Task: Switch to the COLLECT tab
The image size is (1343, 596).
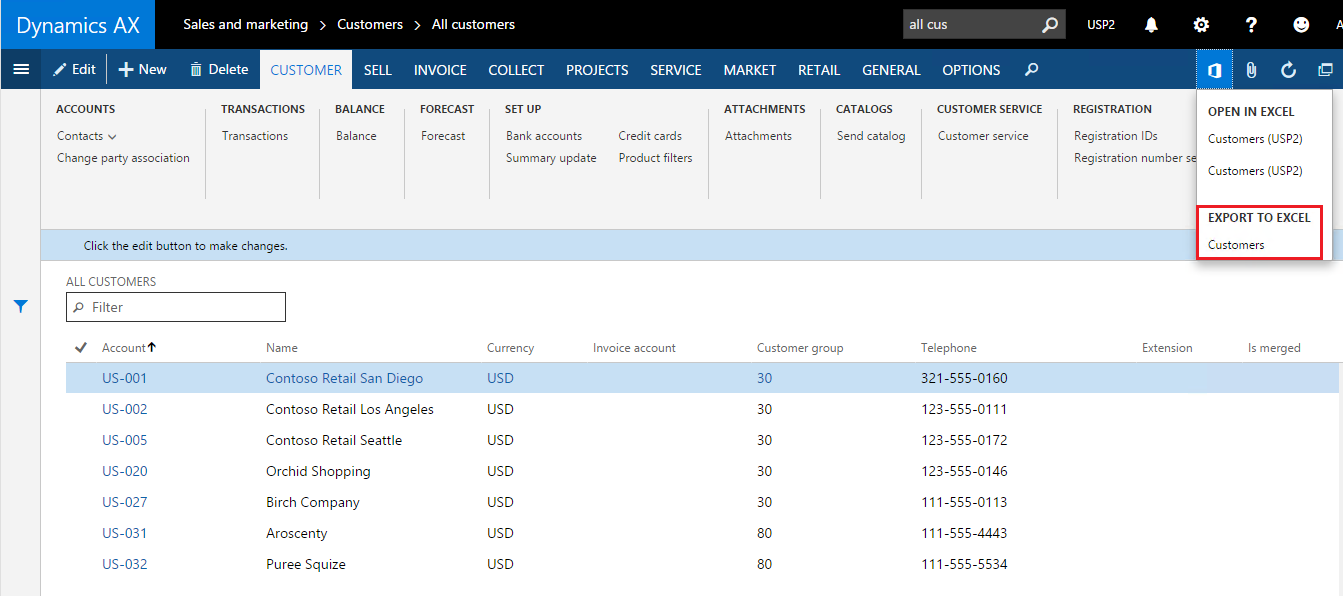Action: 516,70
